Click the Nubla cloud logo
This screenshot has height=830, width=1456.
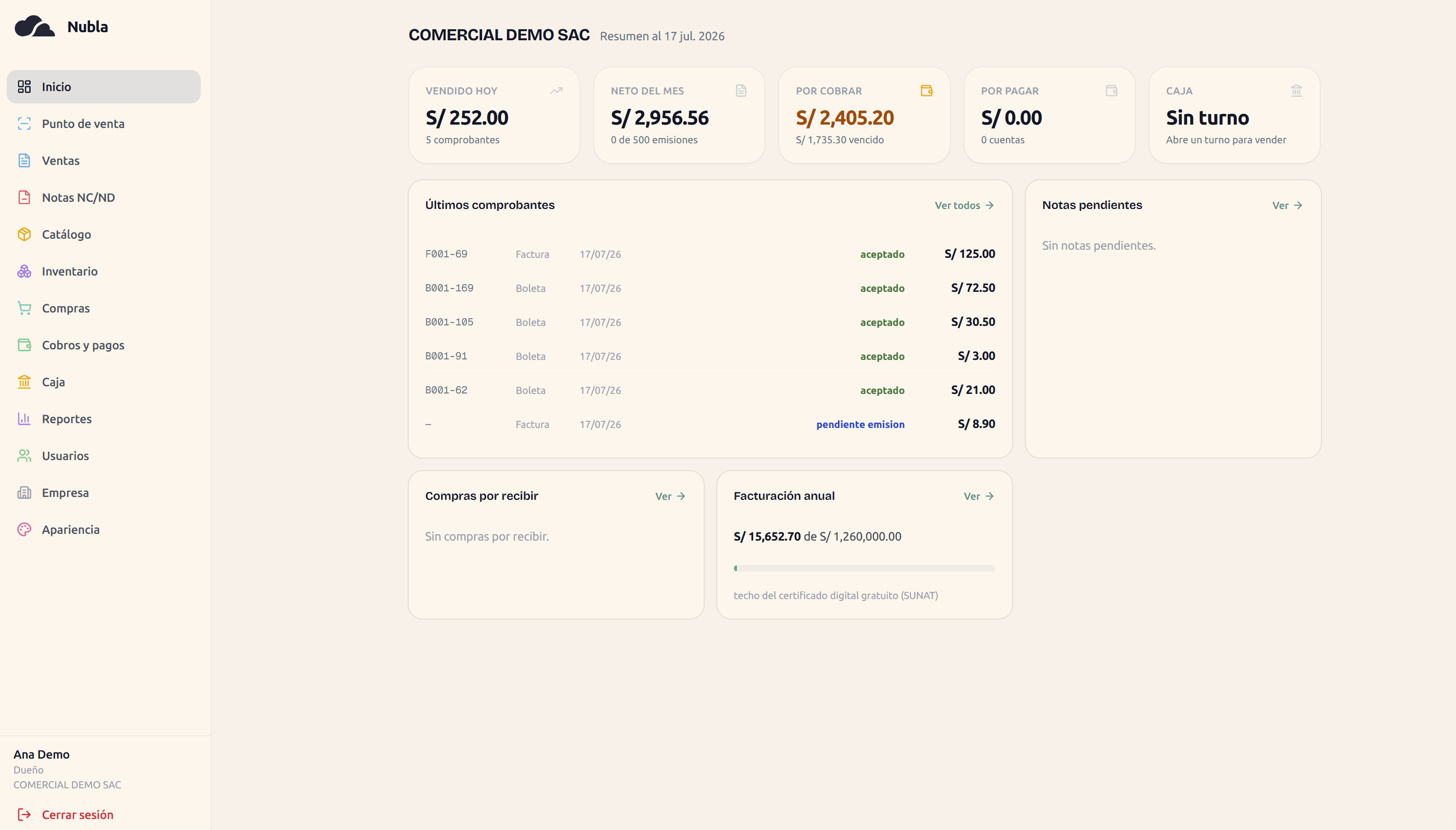pos(34,26)
